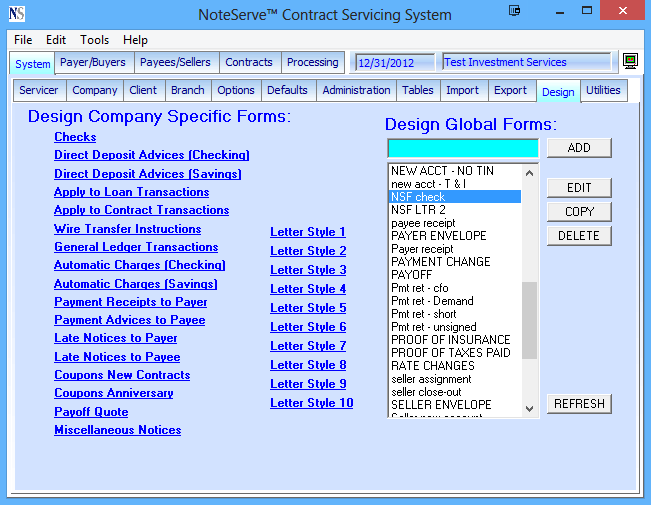This screenshot has width=651, height=505.
Task: Click the REFRESH button
Action: point(579,404)
